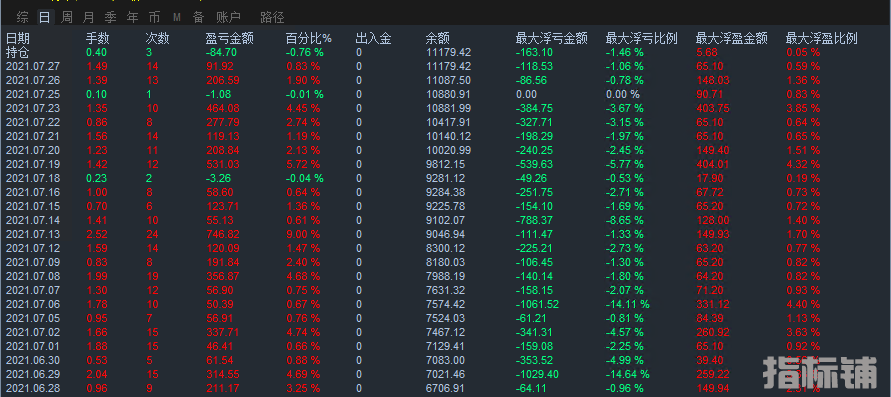
Task: Sort by the 盈亏金额 column header
Action: coord(229,39)
